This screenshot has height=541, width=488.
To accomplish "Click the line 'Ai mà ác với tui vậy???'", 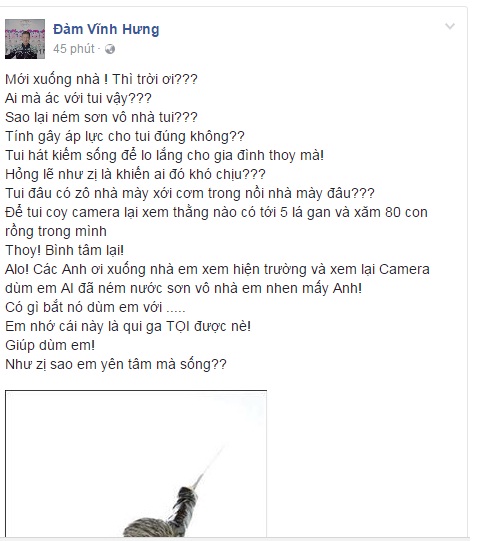I will pyautogui.click(x=78, y=98).
